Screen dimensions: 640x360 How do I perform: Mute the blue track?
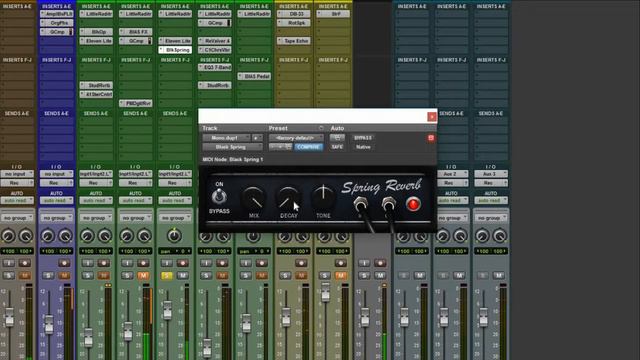64,276
